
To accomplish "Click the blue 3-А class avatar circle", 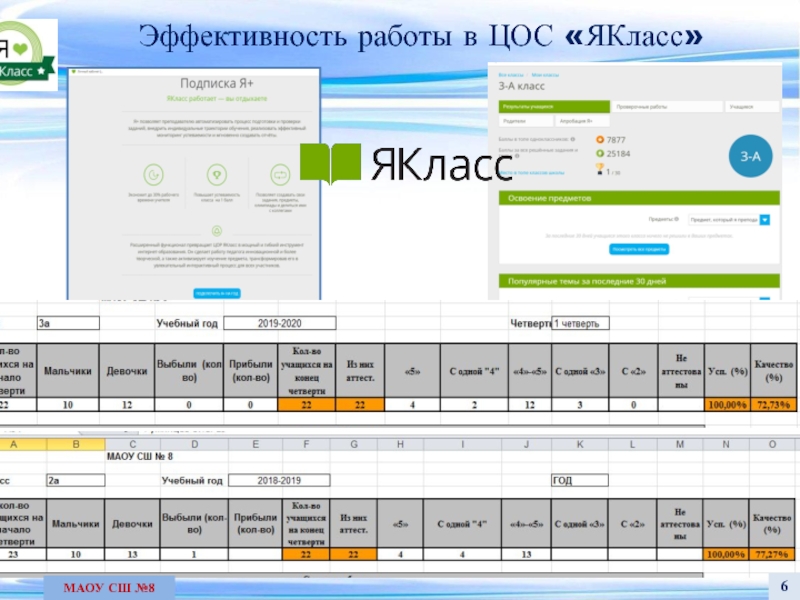I will pos(750,156).
